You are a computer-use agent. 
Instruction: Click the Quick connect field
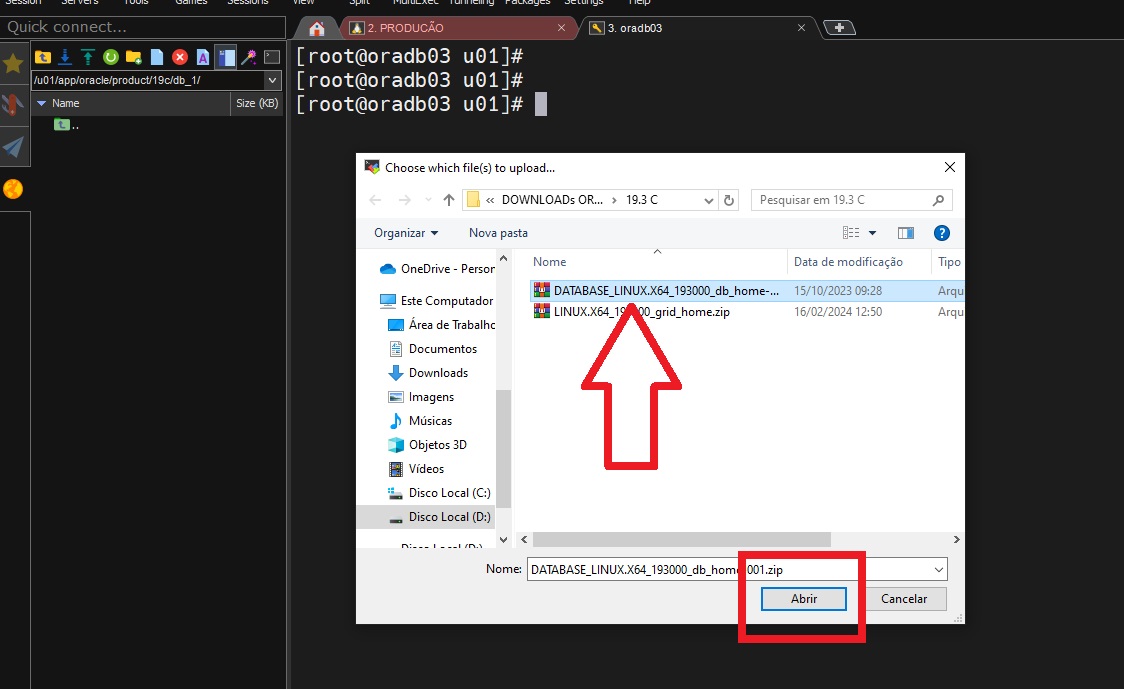tap(143, 27)
